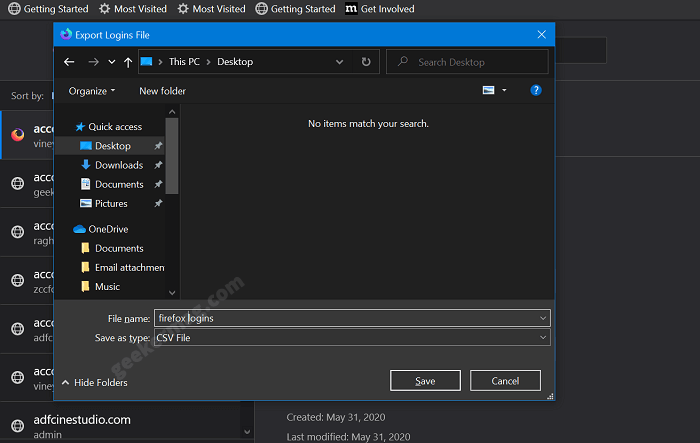Go forward using the dialog's right arrow
The width and height of the screenshot is (700, 443).
pos(93,62)
